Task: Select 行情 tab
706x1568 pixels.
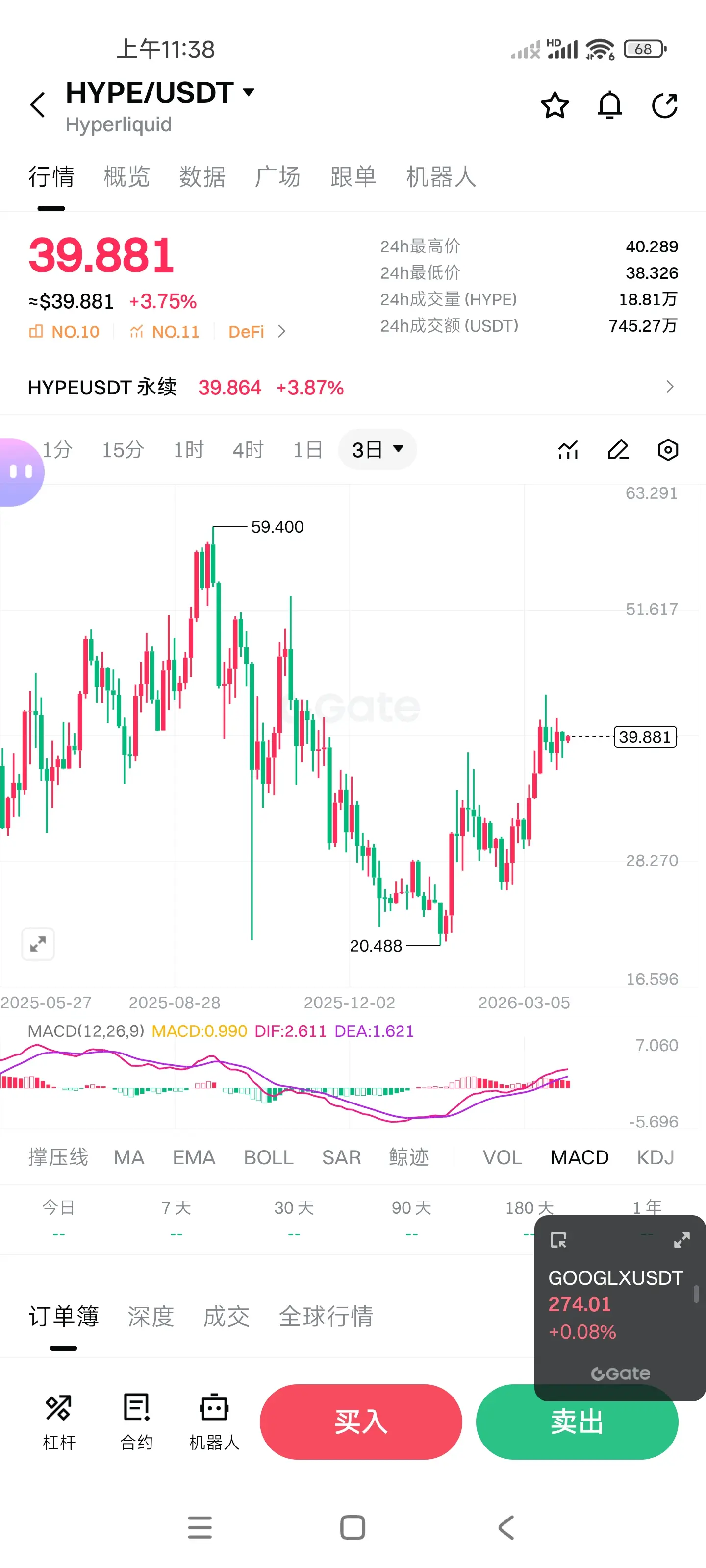Action: coord(51,176)
